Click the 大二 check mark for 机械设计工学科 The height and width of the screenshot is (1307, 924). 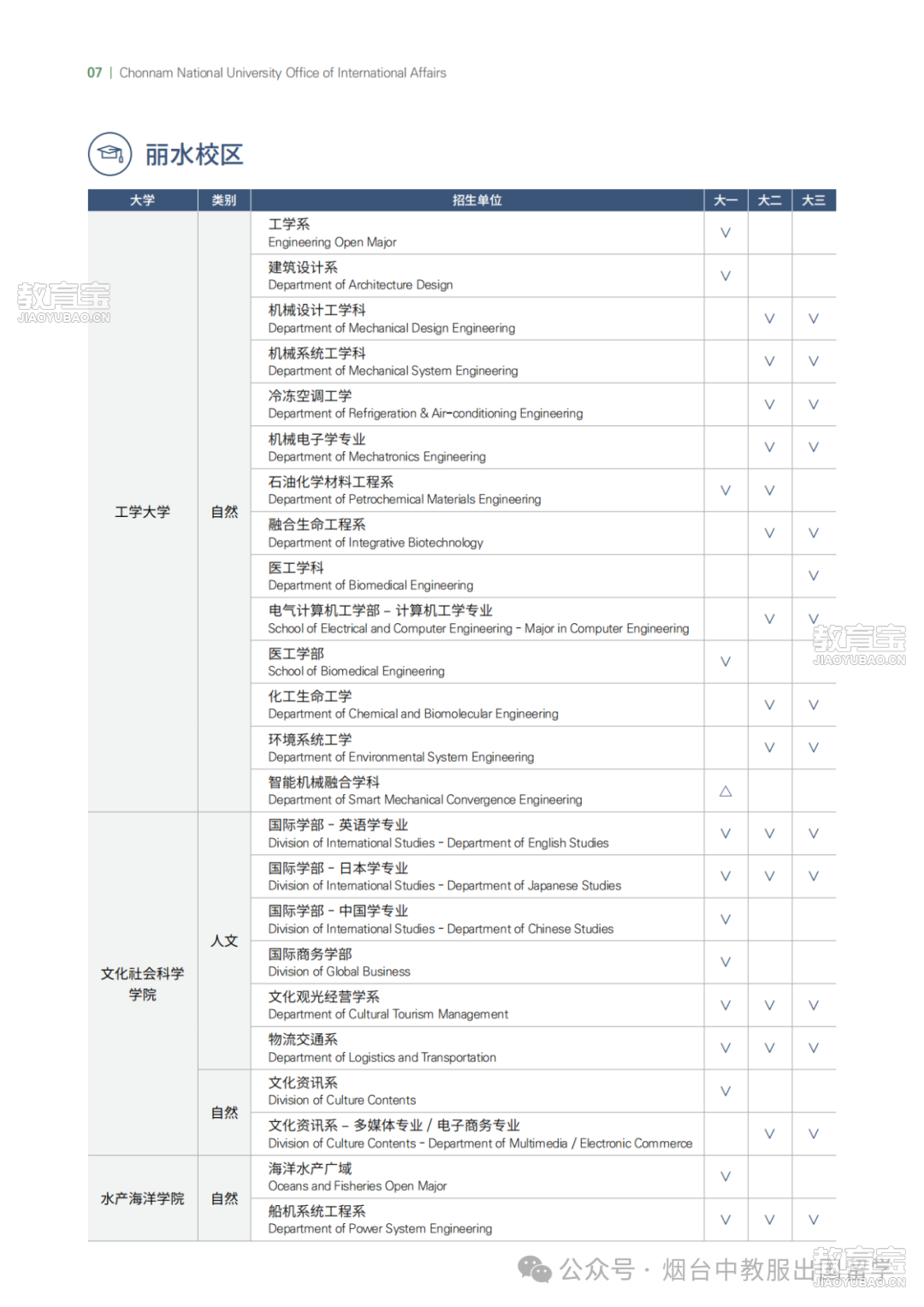pos(770,318)
